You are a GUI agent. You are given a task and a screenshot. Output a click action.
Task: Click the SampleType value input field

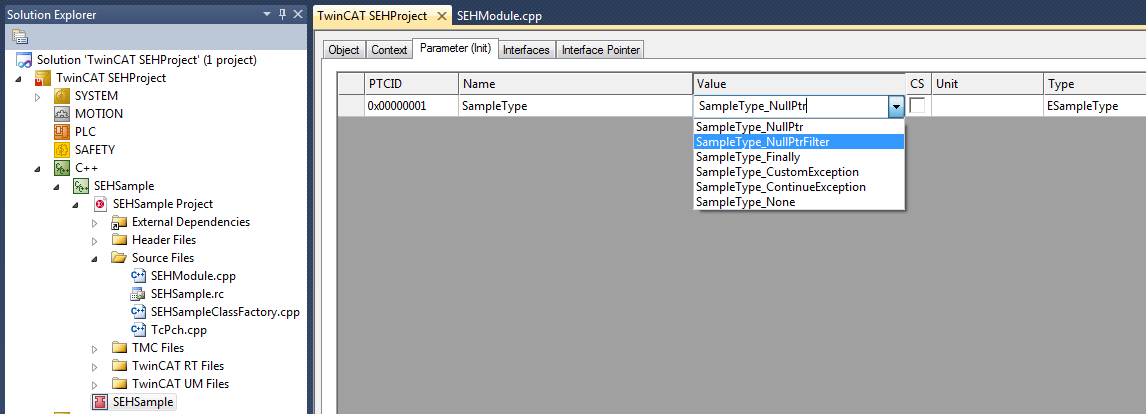791,107
